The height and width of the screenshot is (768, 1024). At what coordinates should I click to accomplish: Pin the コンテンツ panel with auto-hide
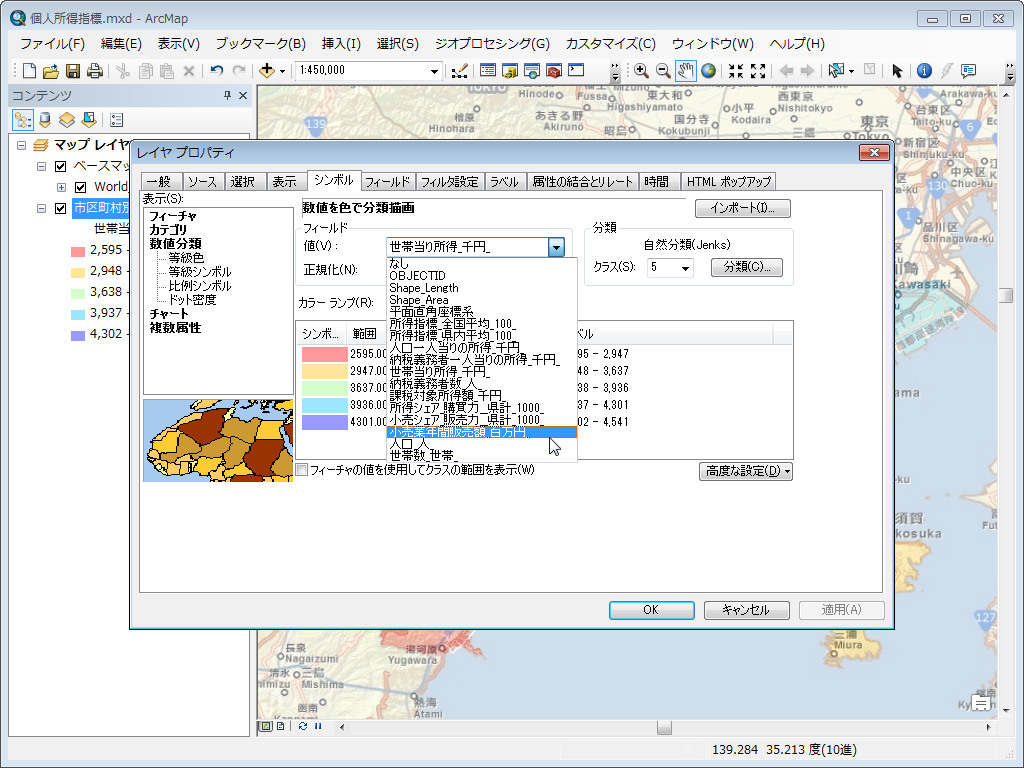[x=227, y=95]
